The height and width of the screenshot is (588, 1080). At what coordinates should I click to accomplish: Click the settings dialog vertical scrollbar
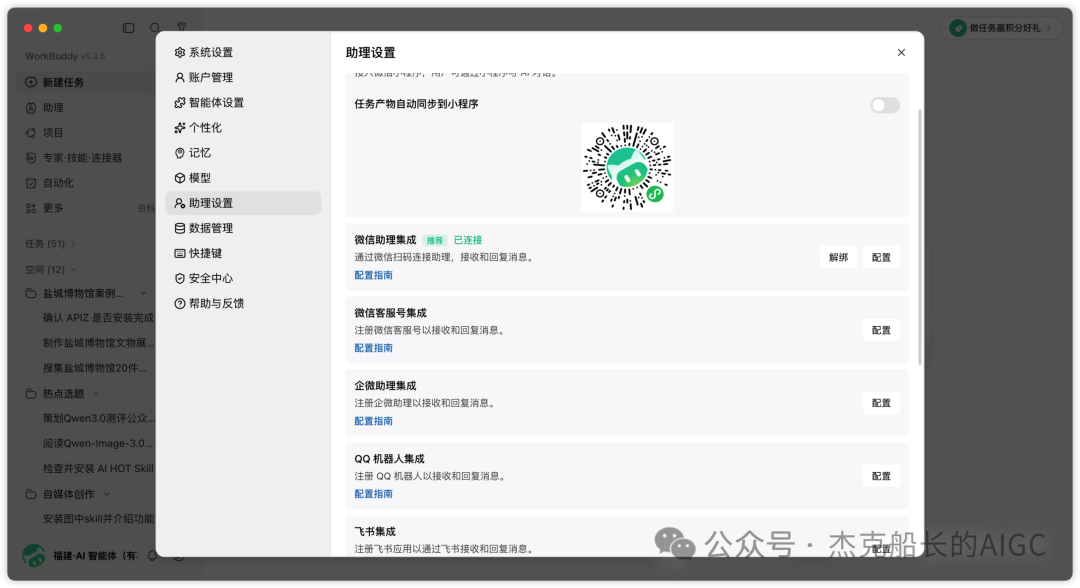click(920, 236)
